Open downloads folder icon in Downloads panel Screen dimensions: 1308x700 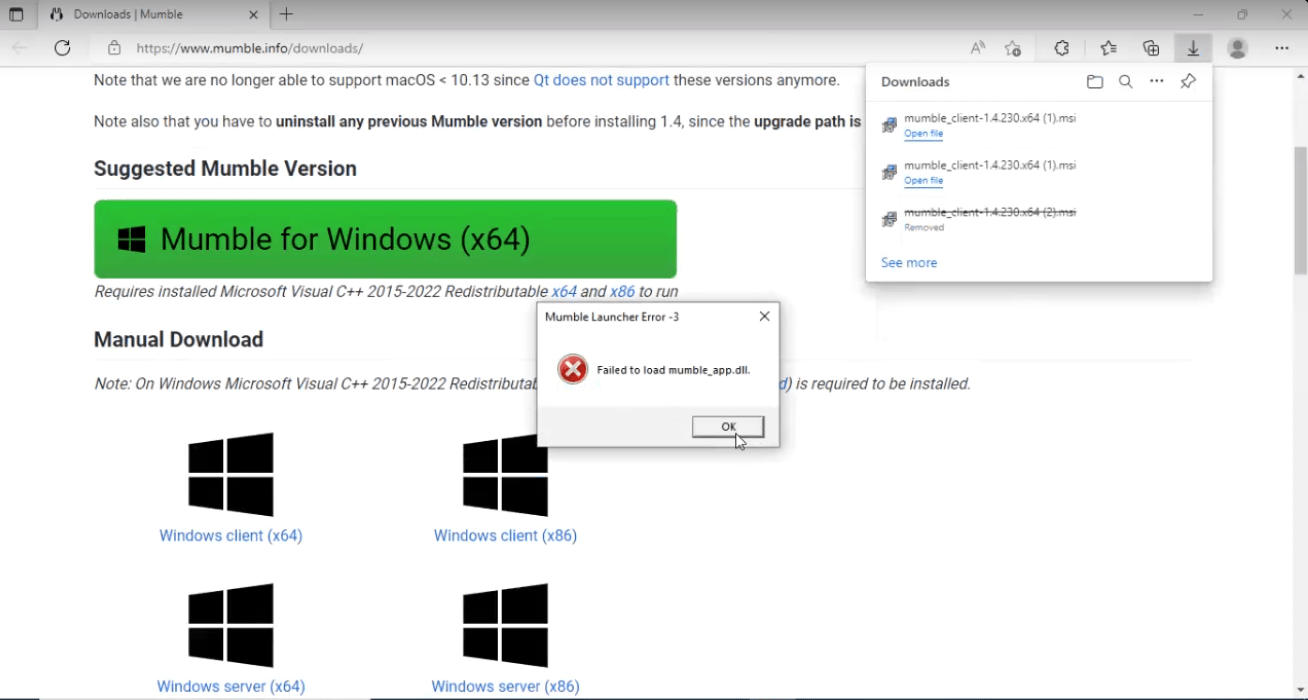[x=1095, y=82]
